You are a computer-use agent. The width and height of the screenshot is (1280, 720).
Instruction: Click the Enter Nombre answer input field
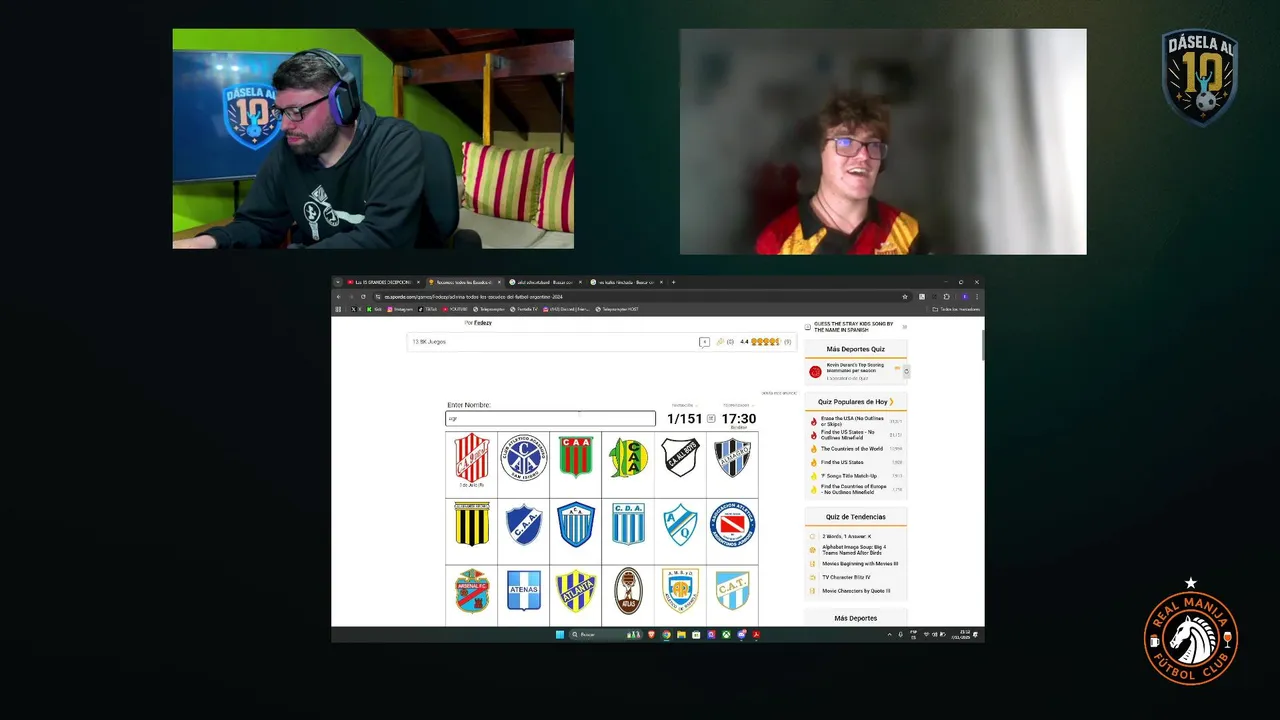click(550, 419)
